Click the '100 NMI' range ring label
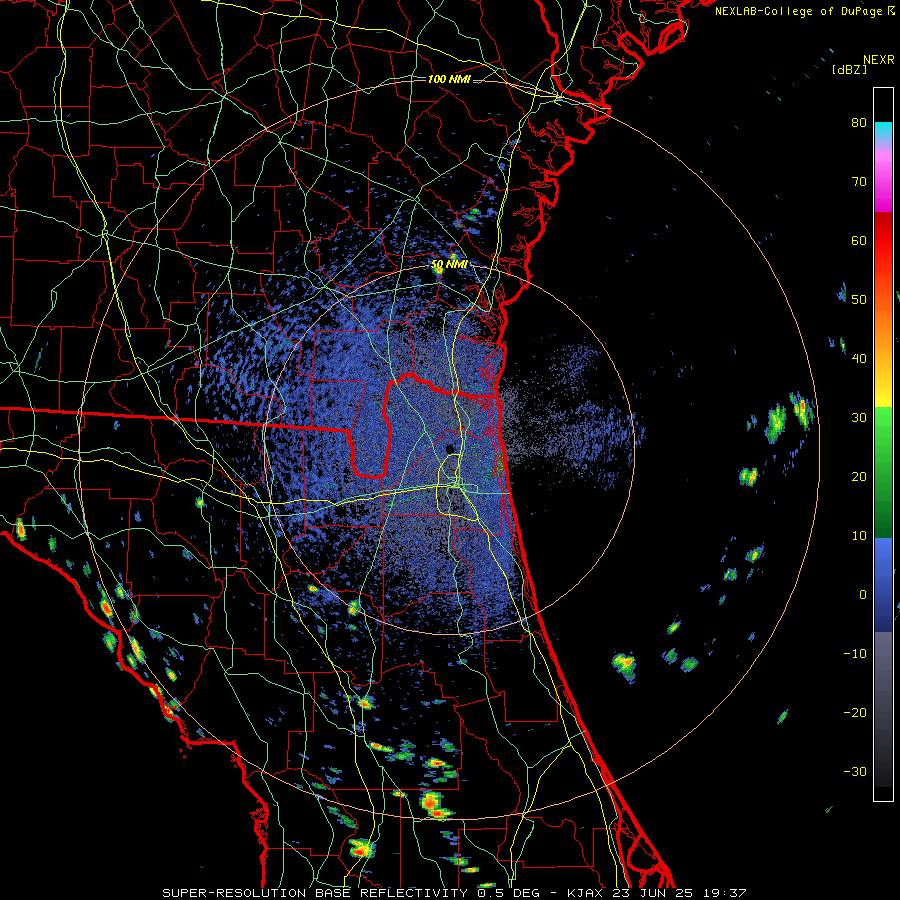The width and height of the screenshot is (900, 900). [x=449, y=79]
